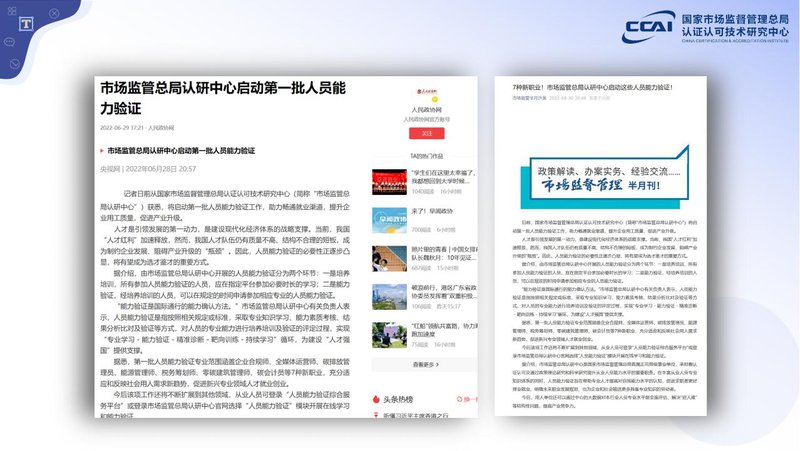Click the 头条热榜 heading
This screenshot has width=800, height=451.
(398, 399)
